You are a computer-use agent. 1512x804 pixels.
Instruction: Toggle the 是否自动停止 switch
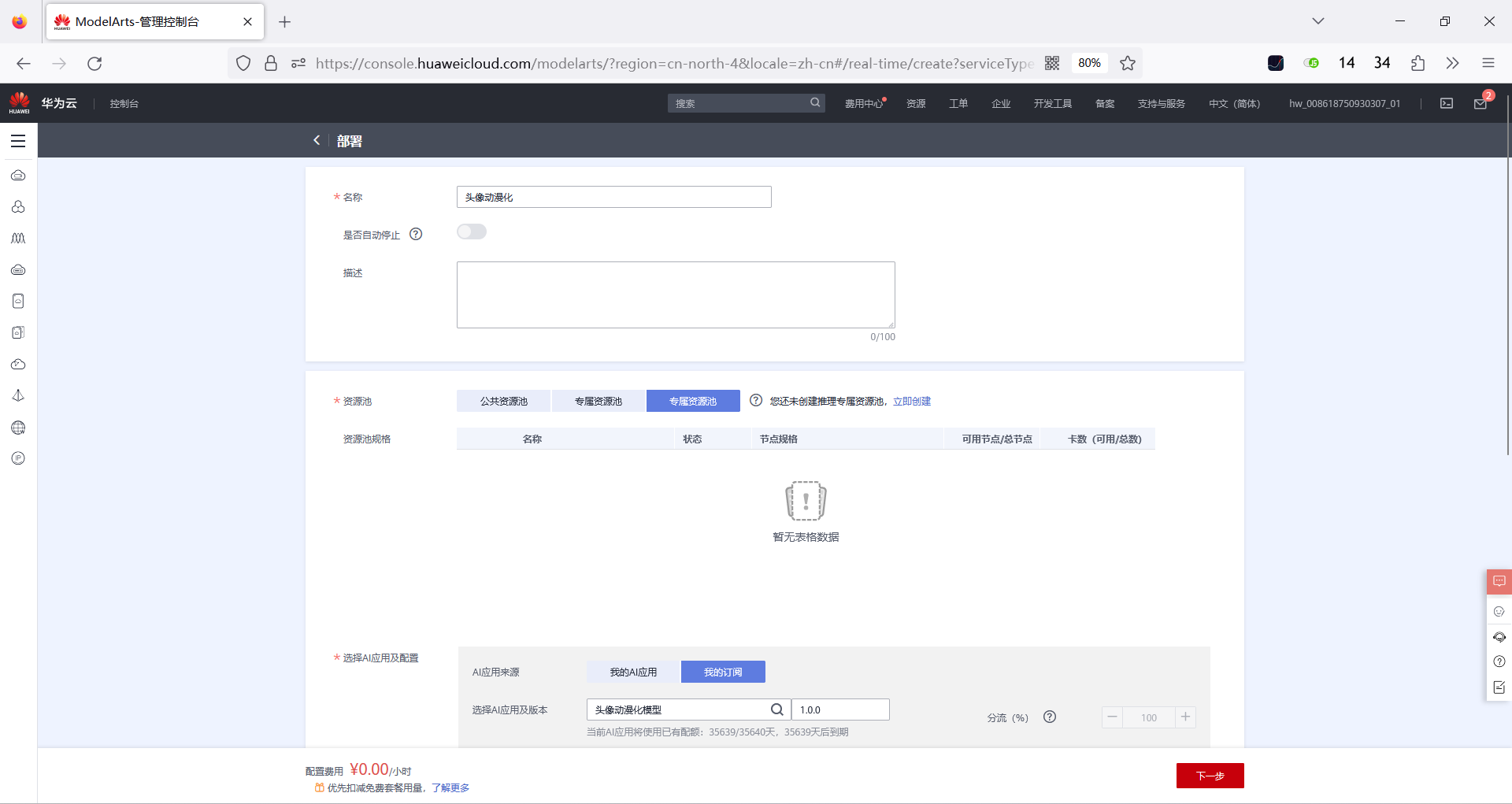(x=472, y=232)
